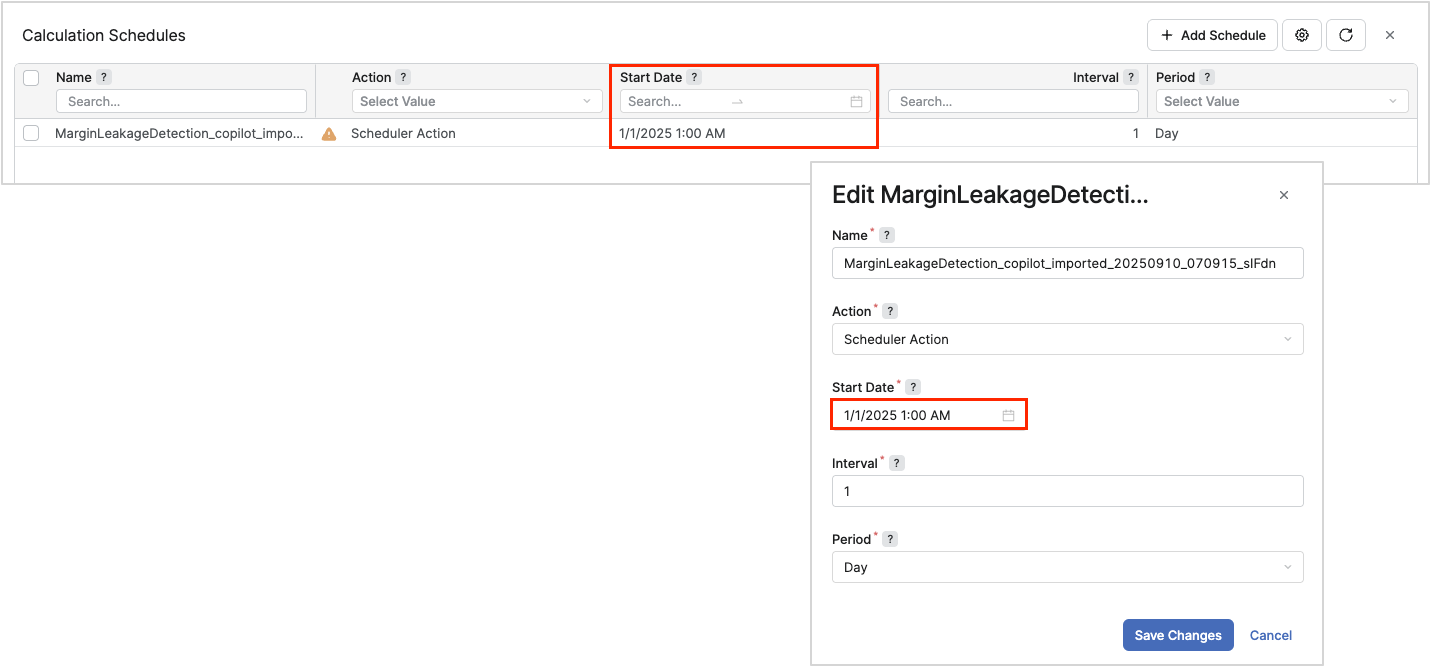This screenshot has height=667, width=1431.
Task: Open the table settings gear icon
Action: click(x=1302, y=35)
